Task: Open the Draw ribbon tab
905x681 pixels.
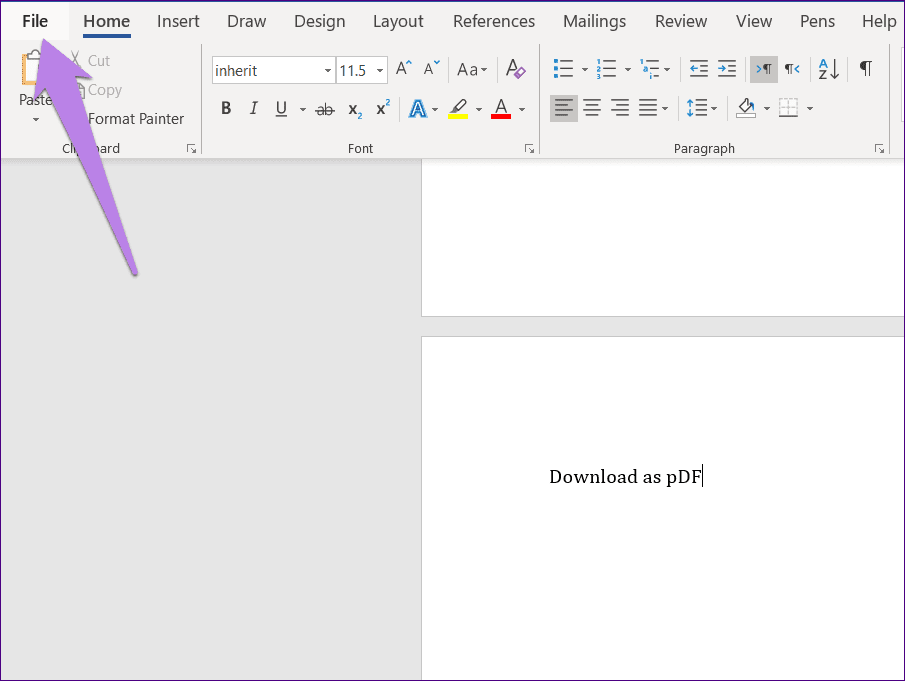Action: [246, 21]
